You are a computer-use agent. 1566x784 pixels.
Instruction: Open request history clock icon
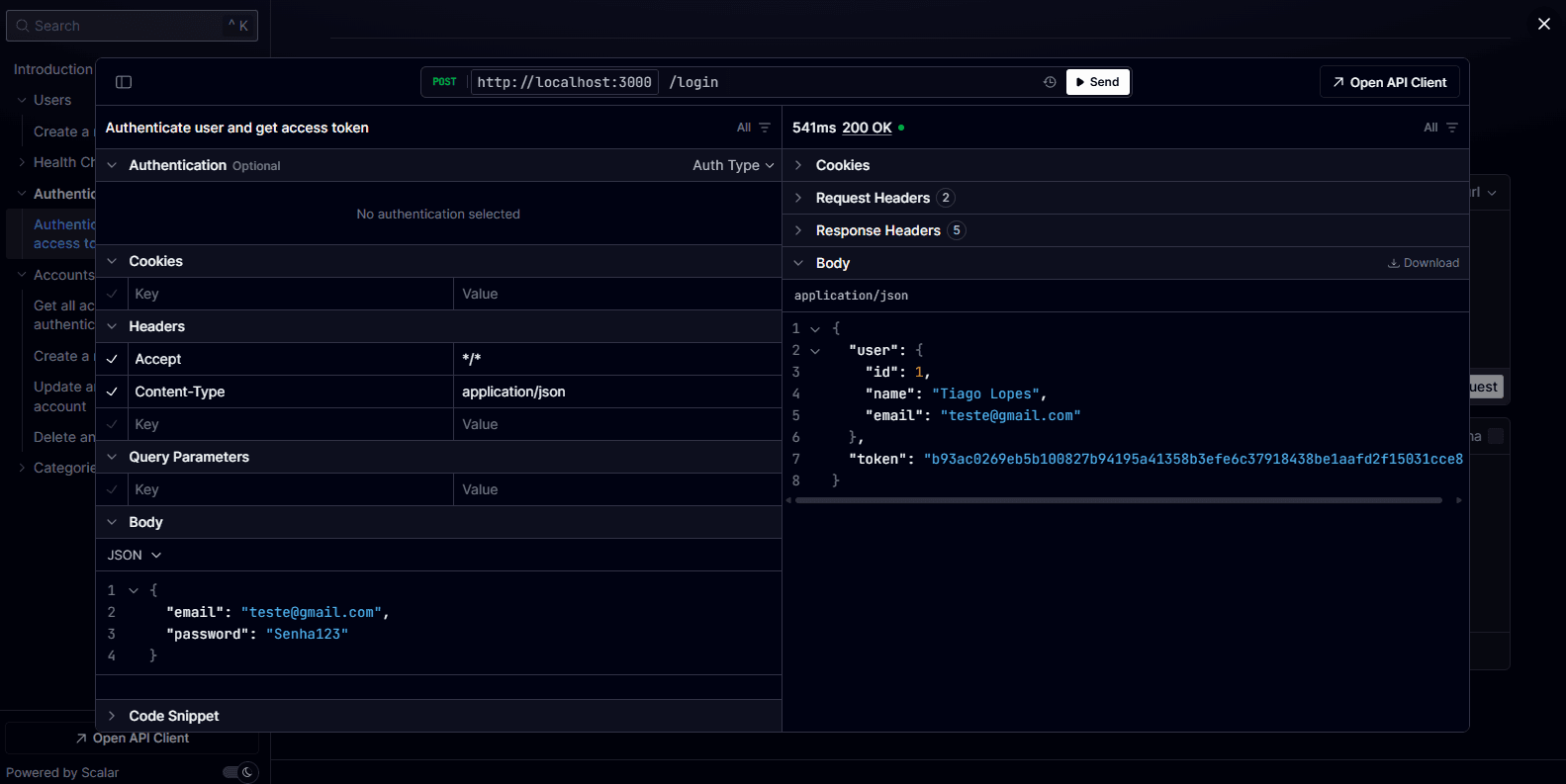(1050, 82)
